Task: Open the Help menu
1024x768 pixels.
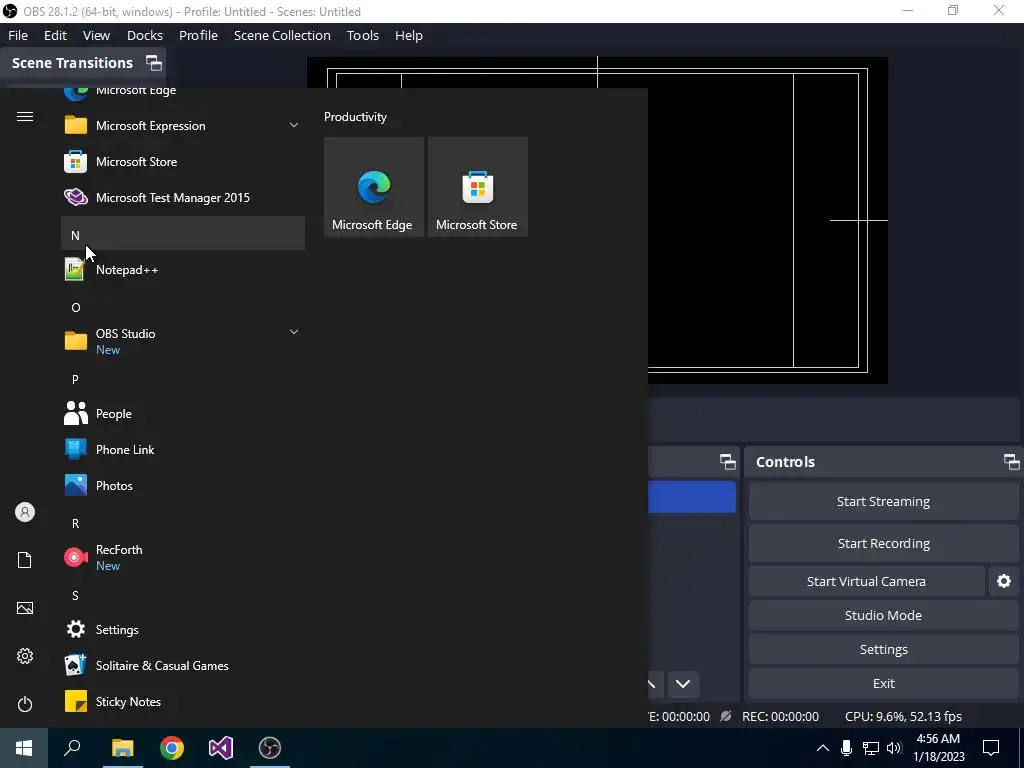Action: coord(408,35)
